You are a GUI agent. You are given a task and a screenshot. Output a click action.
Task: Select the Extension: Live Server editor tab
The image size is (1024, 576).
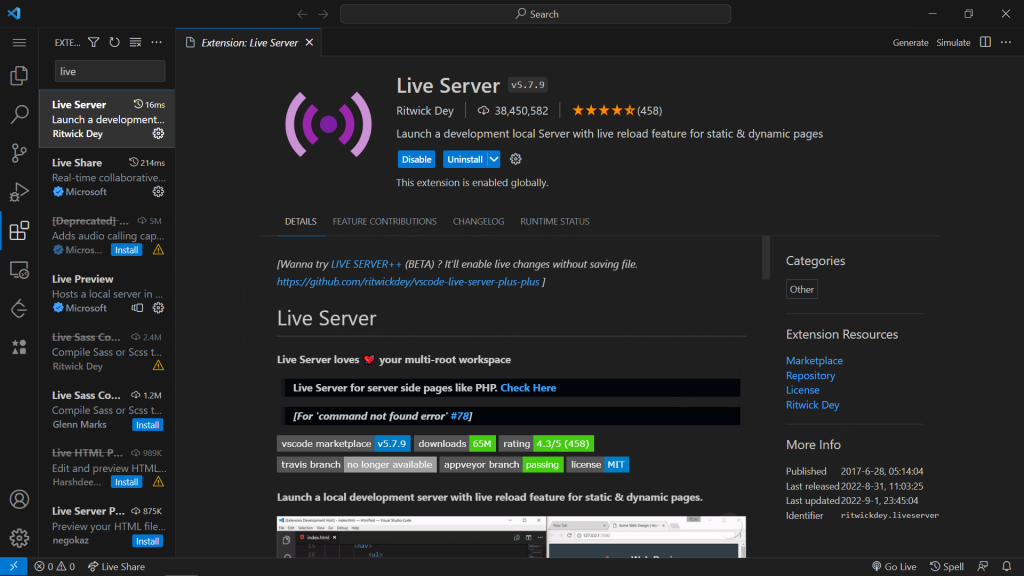[x=249, y=42]
